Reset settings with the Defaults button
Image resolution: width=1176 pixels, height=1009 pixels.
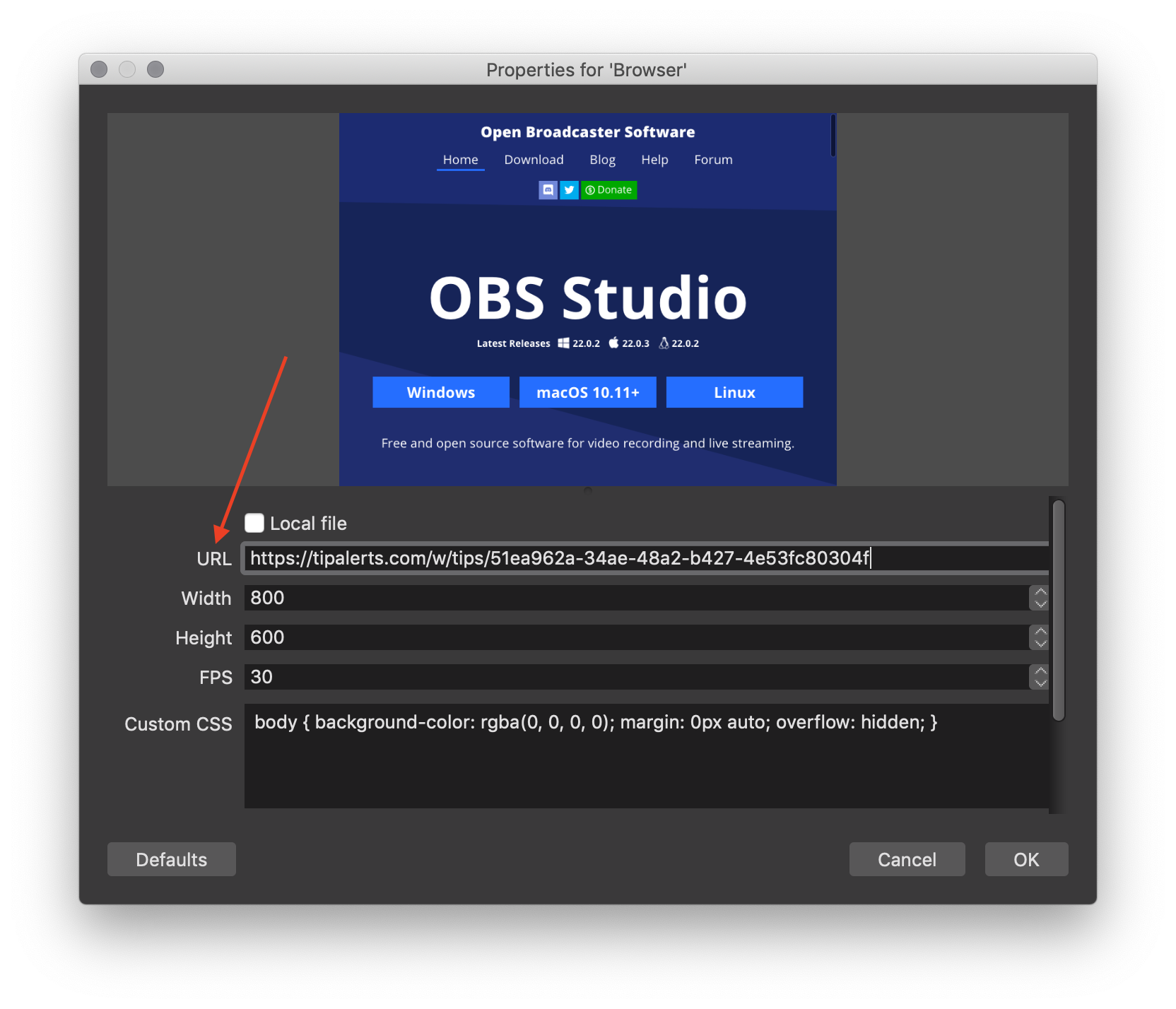pyautogui.click(x=172, y=859)
